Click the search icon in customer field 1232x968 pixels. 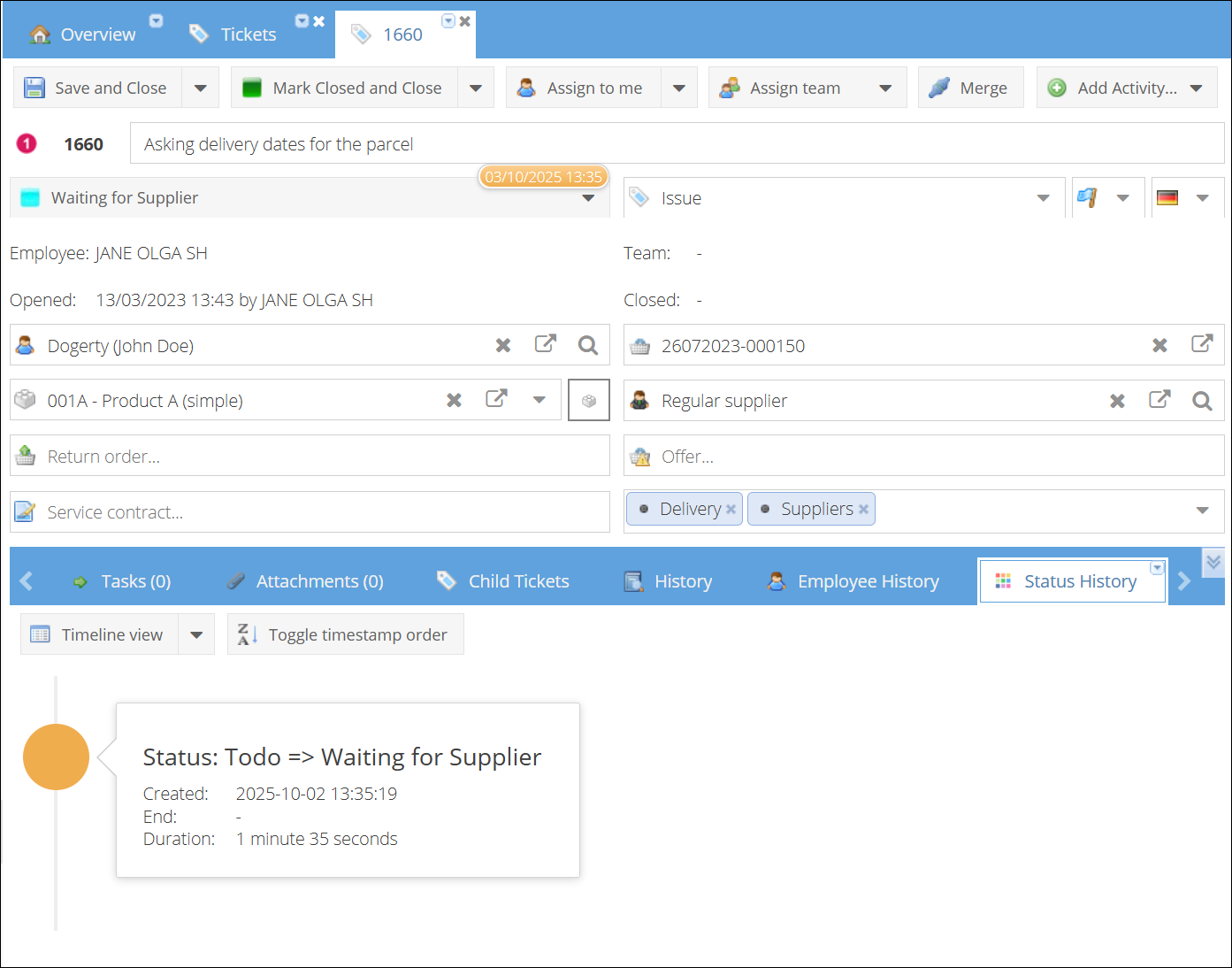coord(588,345)
